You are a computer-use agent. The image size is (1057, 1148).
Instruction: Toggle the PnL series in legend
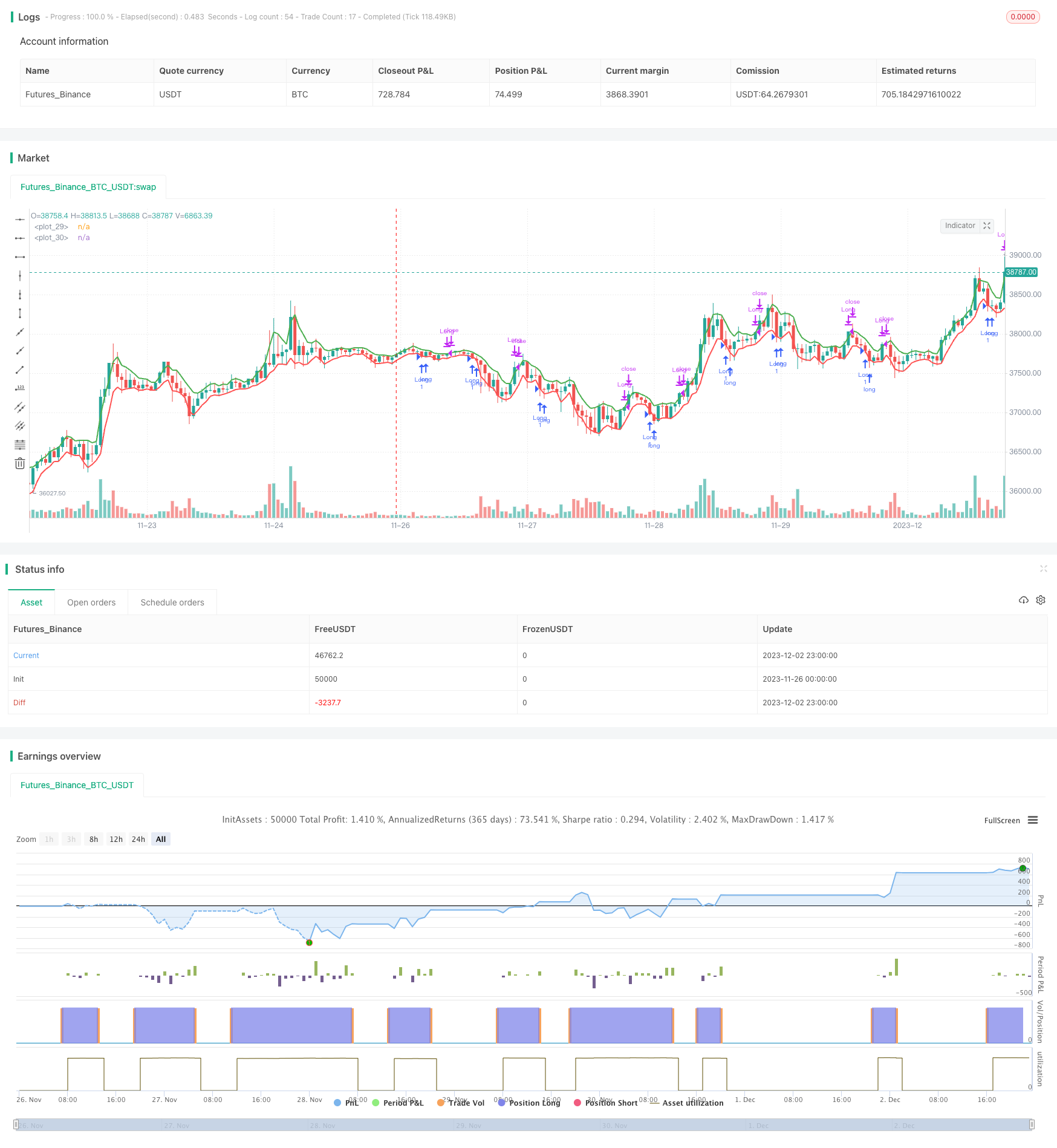(x=346, y=1103)
